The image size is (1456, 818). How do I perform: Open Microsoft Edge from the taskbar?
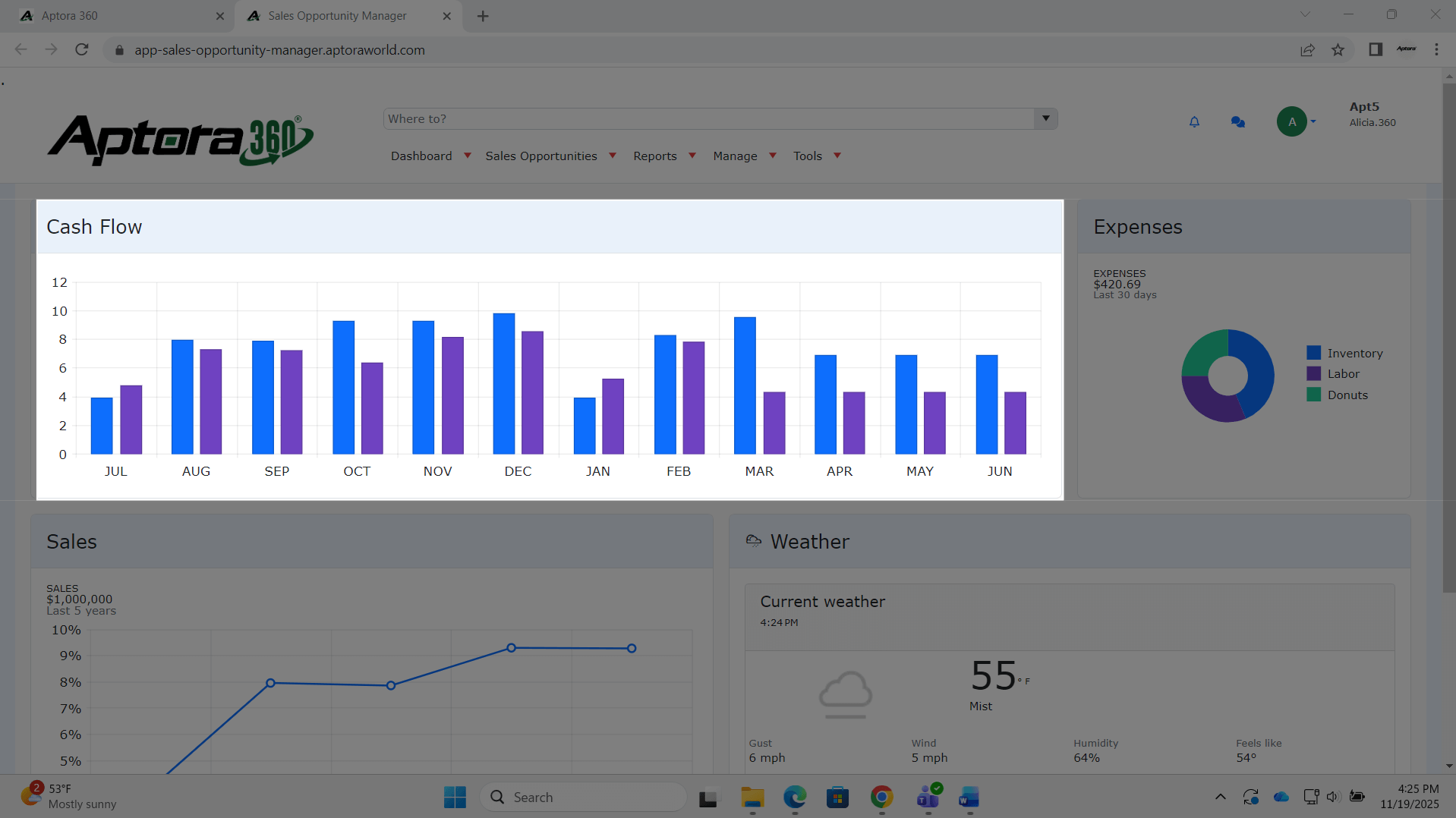coord(795,797)
